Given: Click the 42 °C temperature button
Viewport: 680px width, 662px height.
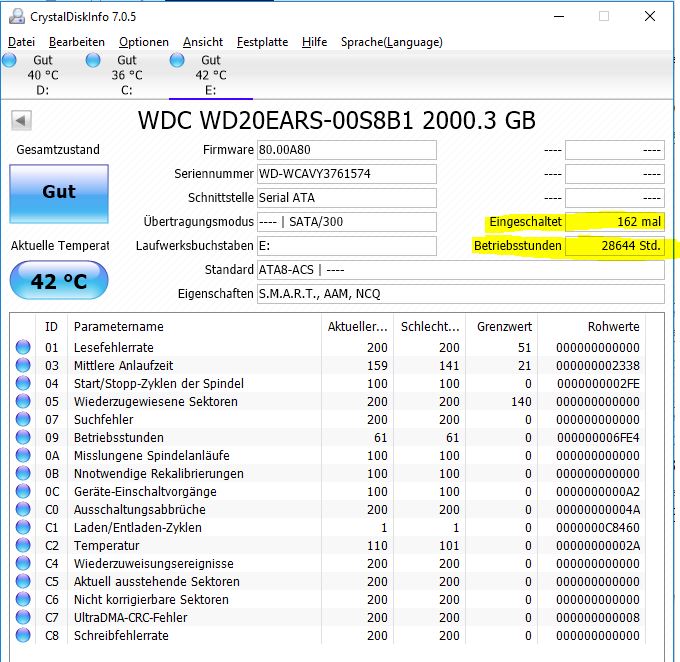Looking at the screenshot, I should [x=59, y=280].
